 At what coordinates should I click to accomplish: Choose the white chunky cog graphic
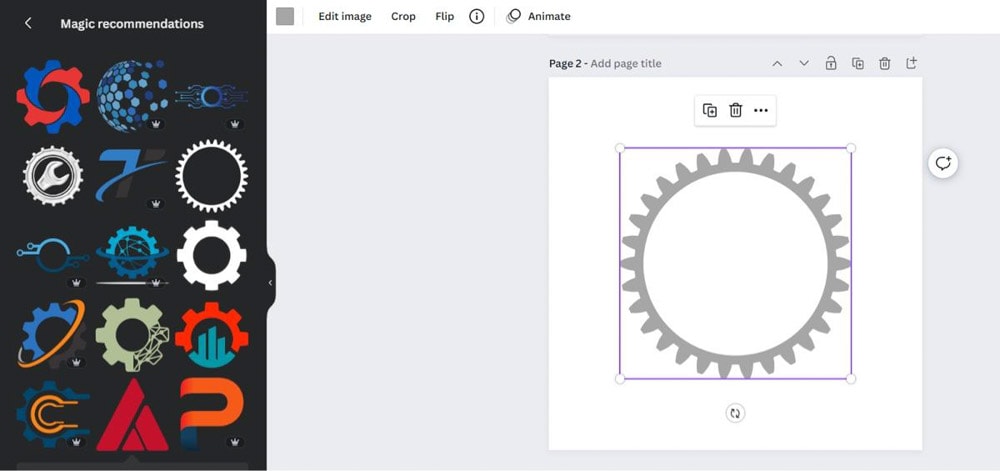(x=212, y=255)
